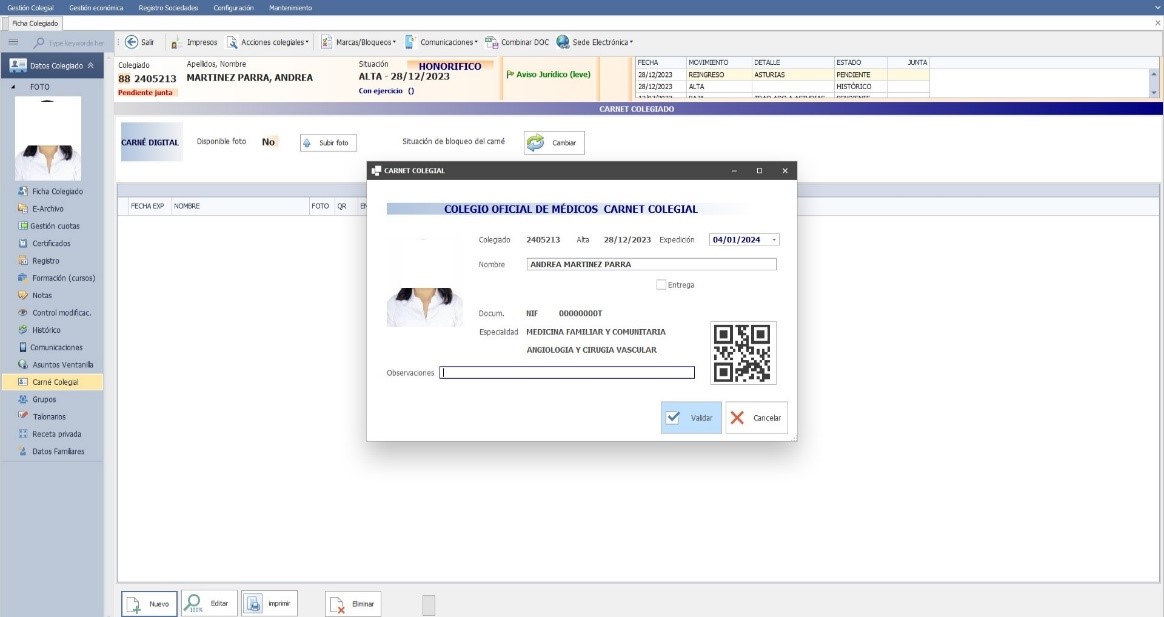The height and width of the screenshot is (617, 1164).
Task: Toggle the Entrega checkbox
Action: [x=661, y=284]
